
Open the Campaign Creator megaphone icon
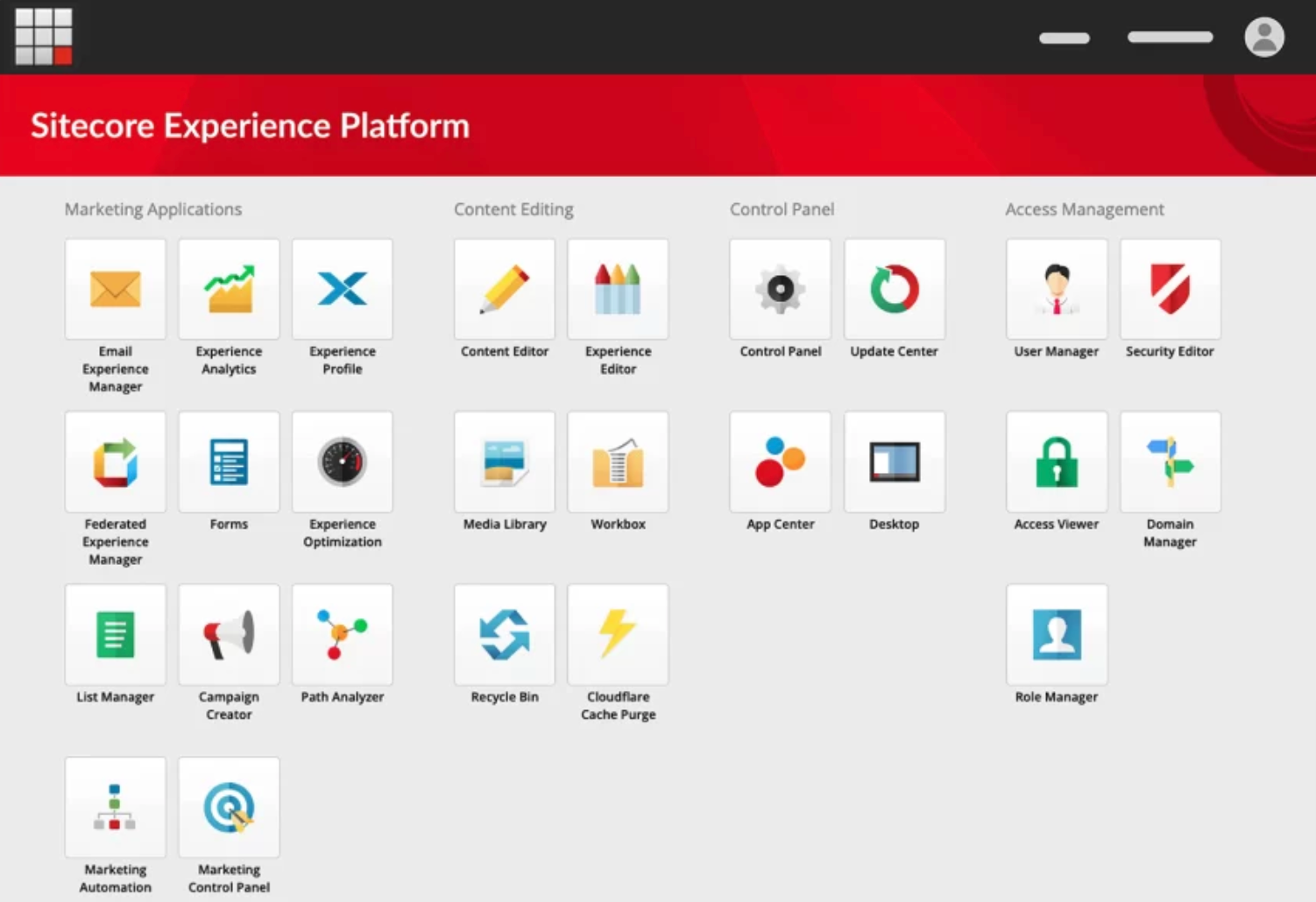coord(229,634)
